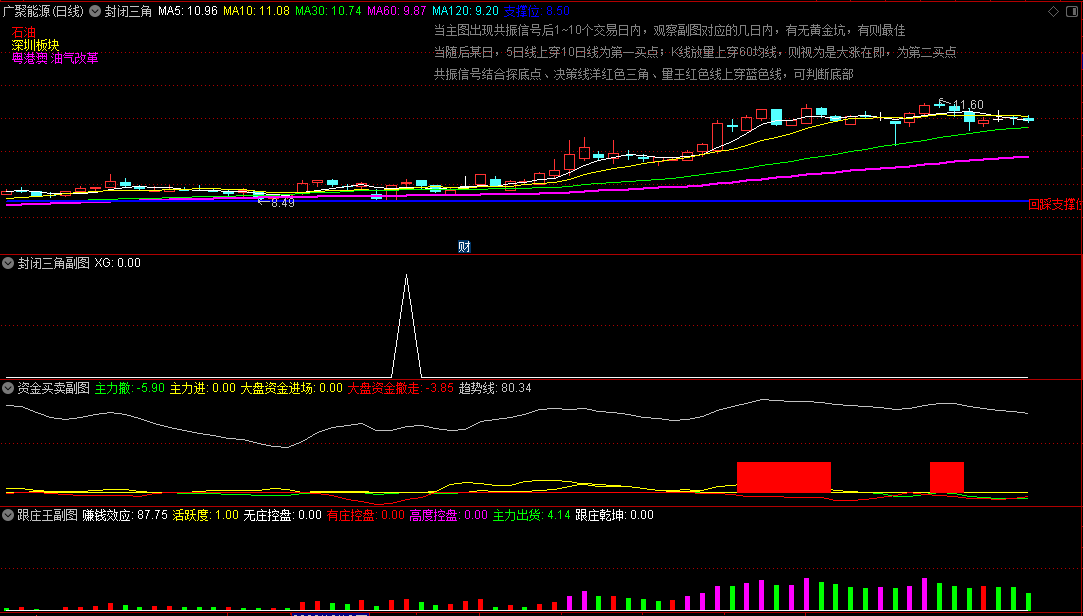The height and width of the screenshot is (616, 1083).
Task: Open the 封闭三角 main chart indicator dropdown
Action: pyautogui.click(x=95, y=12)
